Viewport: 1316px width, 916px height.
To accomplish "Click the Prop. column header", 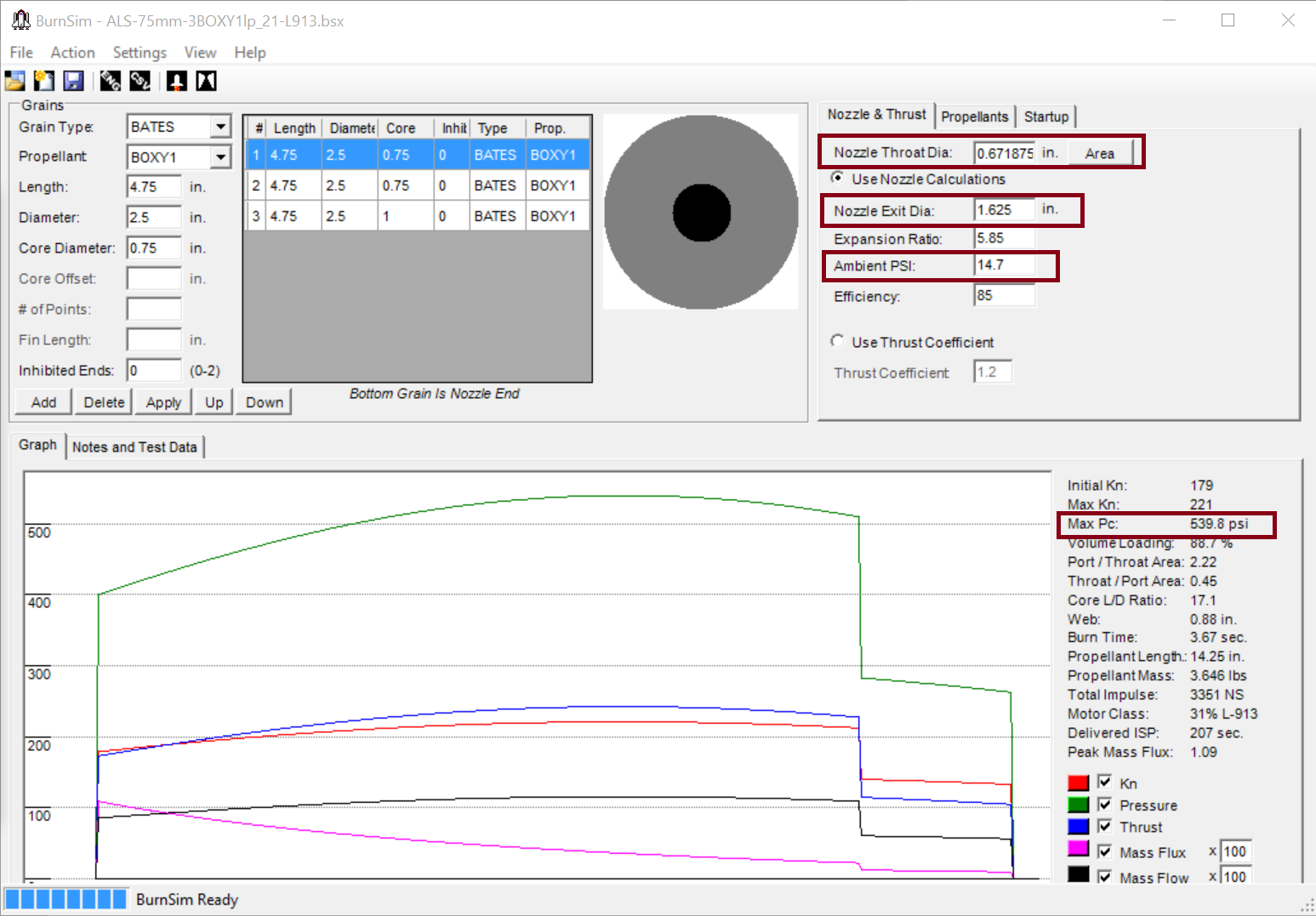I will [x=558, y=128].
